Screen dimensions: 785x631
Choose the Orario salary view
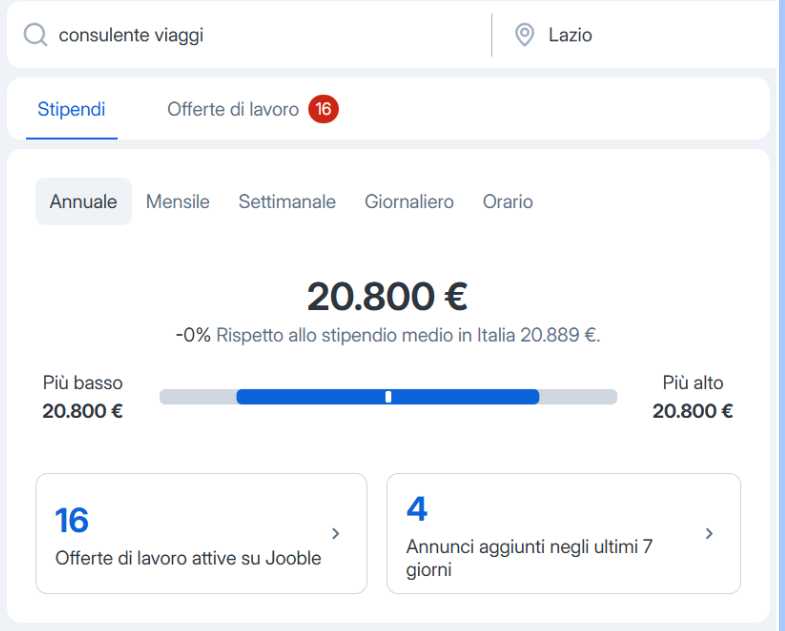pyautogui.click(x=508, y=202)
